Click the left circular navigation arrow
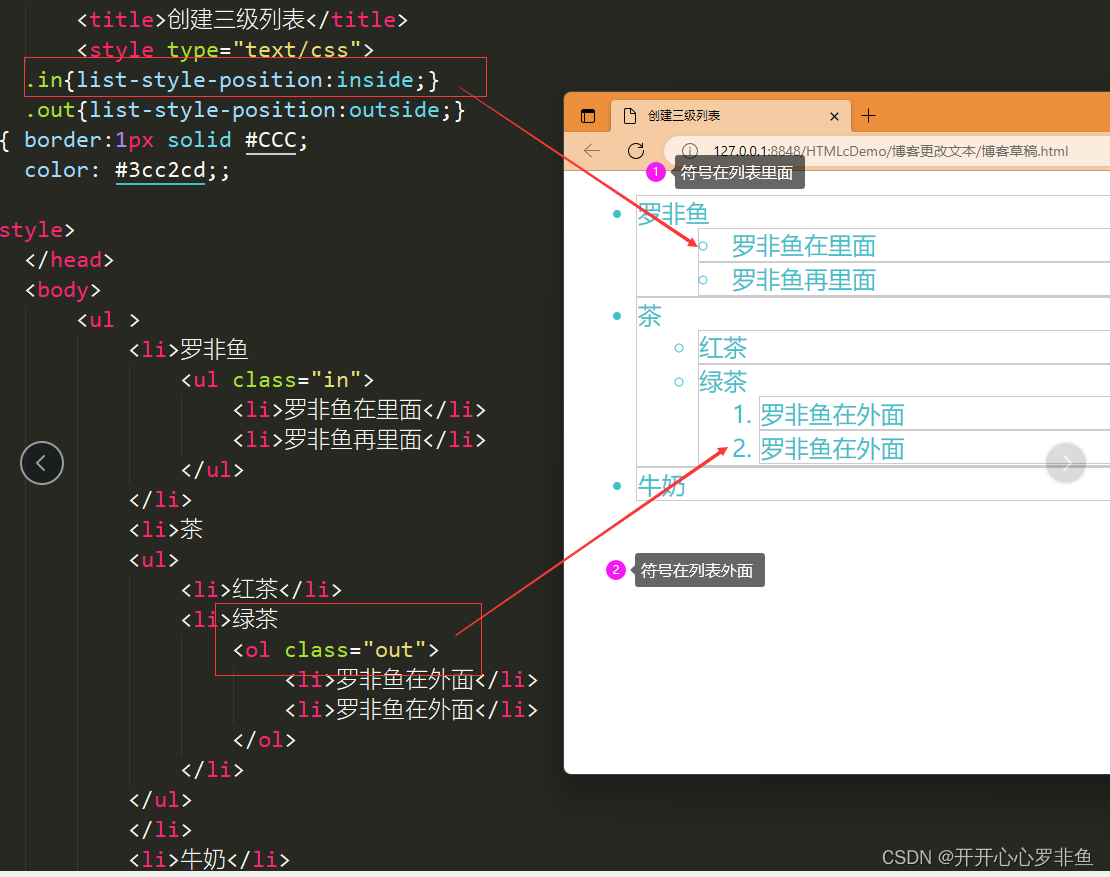1110x877 pixels. tap(41, 462)
